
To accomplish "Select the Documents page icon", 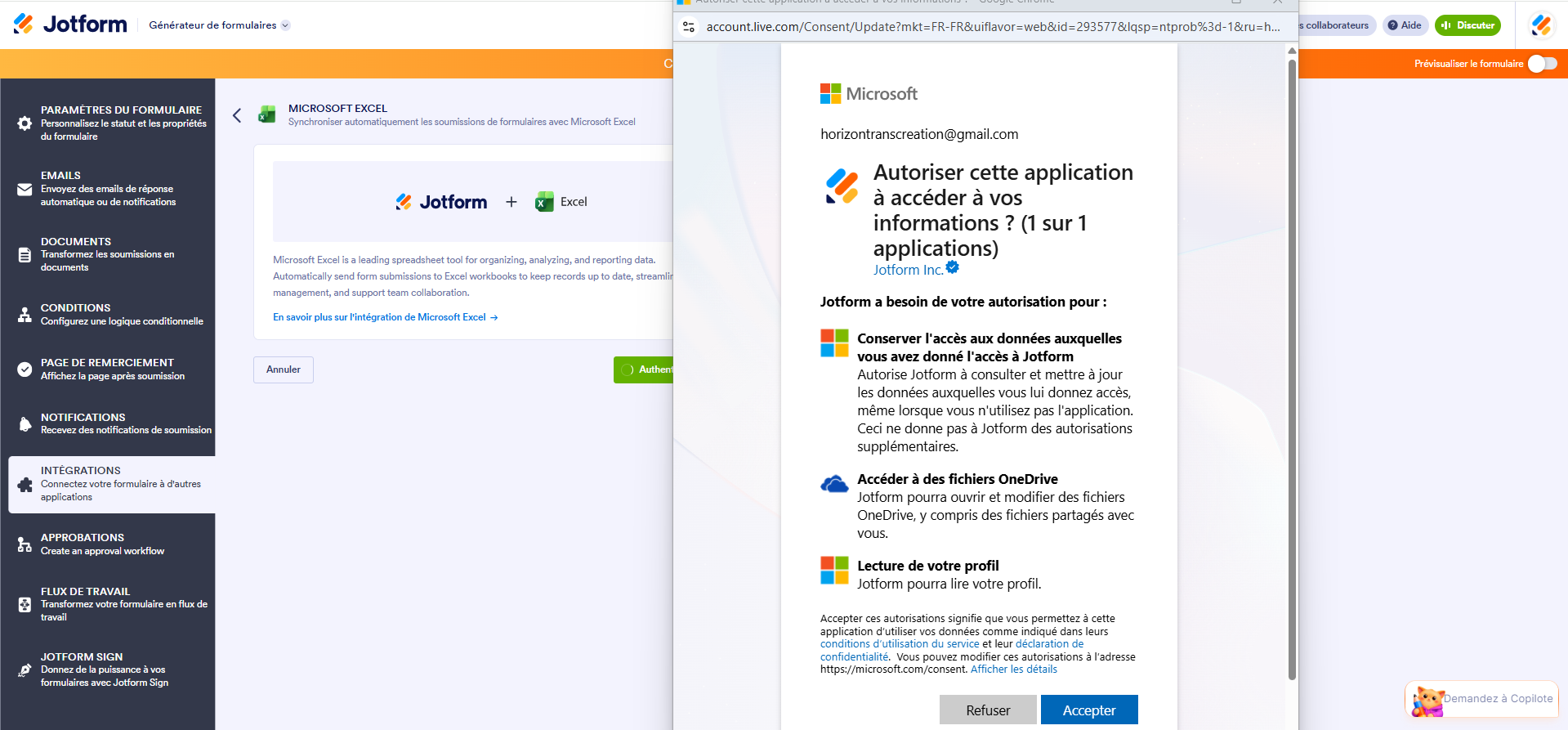I will (25, 254).
